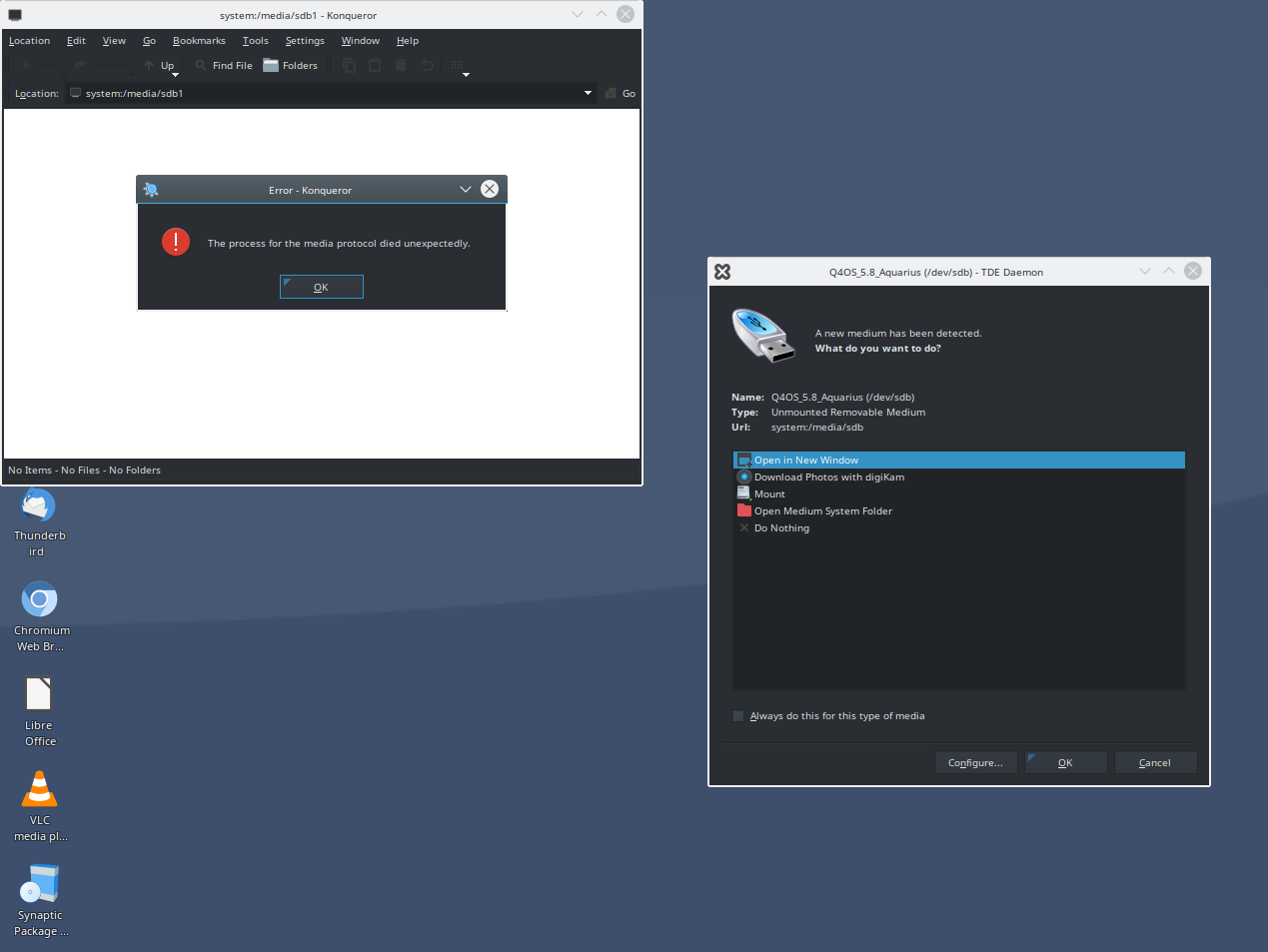Start VLC media player from desktop
Image resolution: width=1268 pixels, height=952 pixels.
tap(39, 789)
